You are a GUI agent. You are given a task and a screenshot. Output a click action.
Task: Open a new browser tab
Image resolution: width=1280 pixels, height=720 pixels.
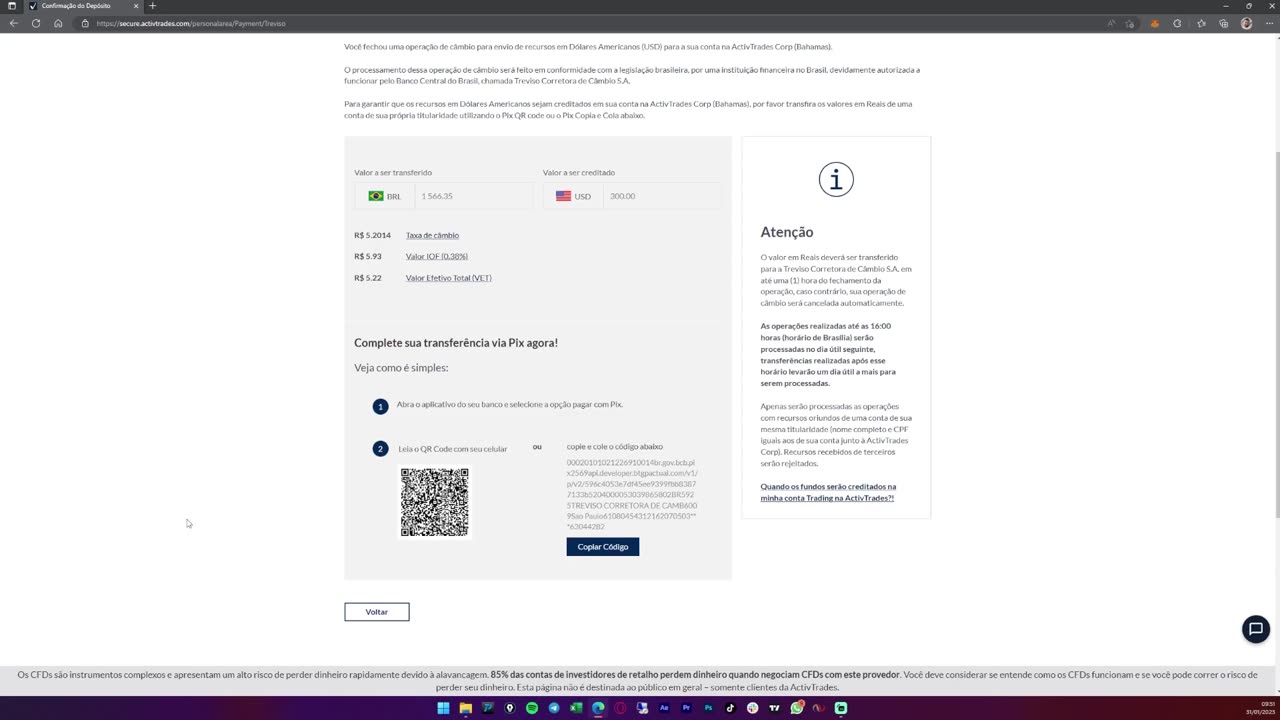[152, 6]
